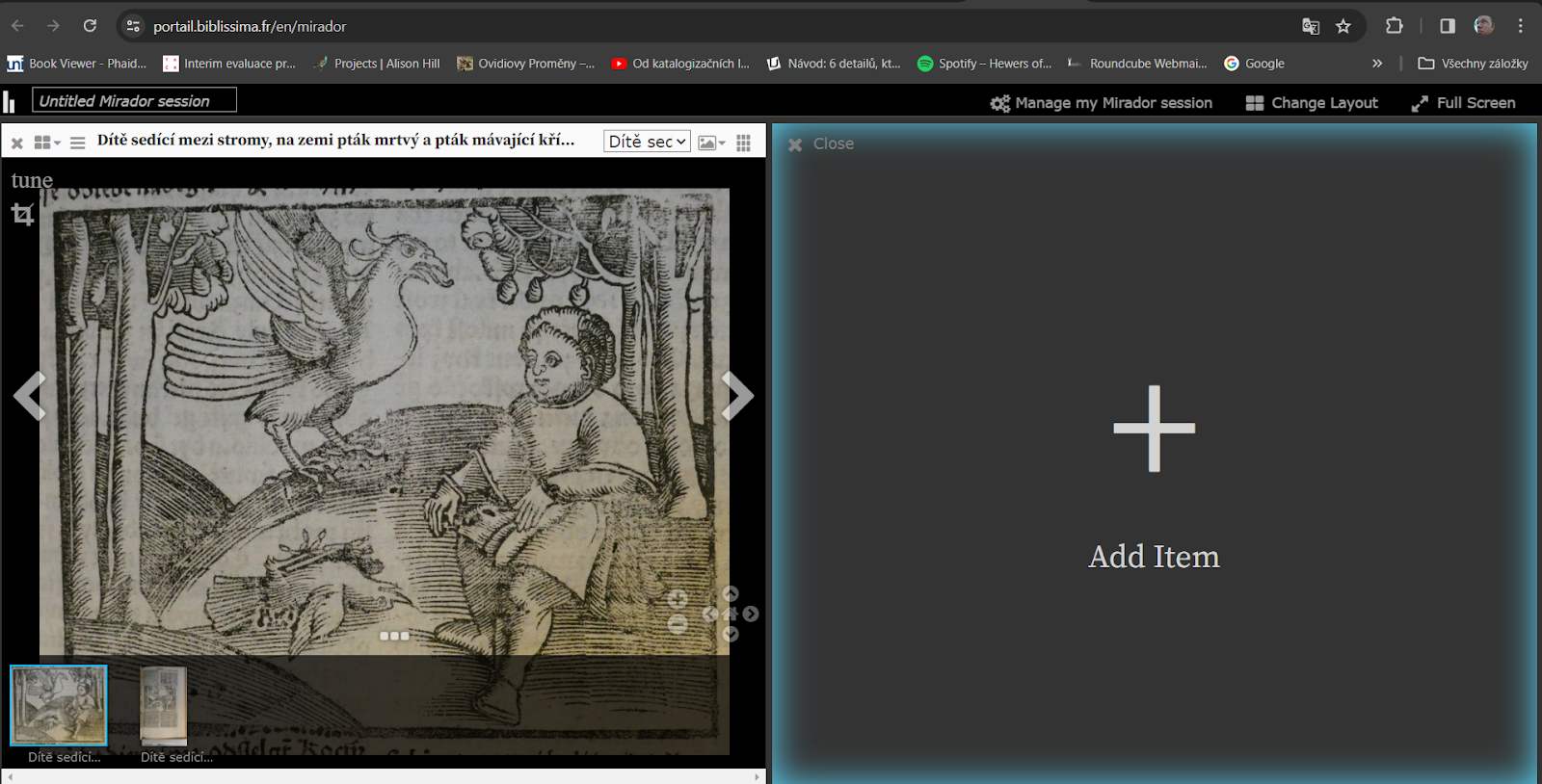Click the horizontal scrollbar right arrow
This screenshot has height=784, width=1542.
click(757, 776)
